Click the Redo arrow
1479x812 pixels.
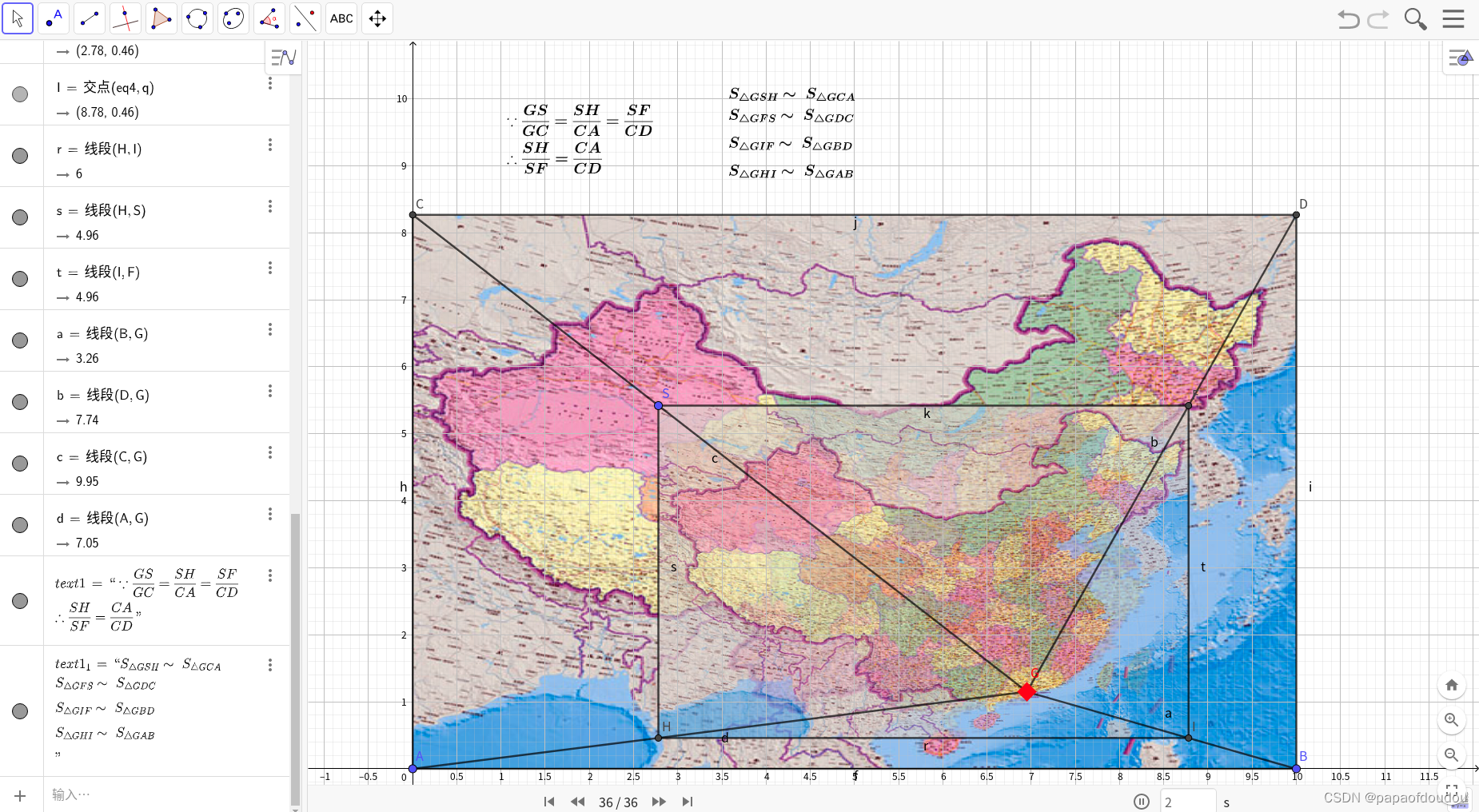(x=1378, y=19)
